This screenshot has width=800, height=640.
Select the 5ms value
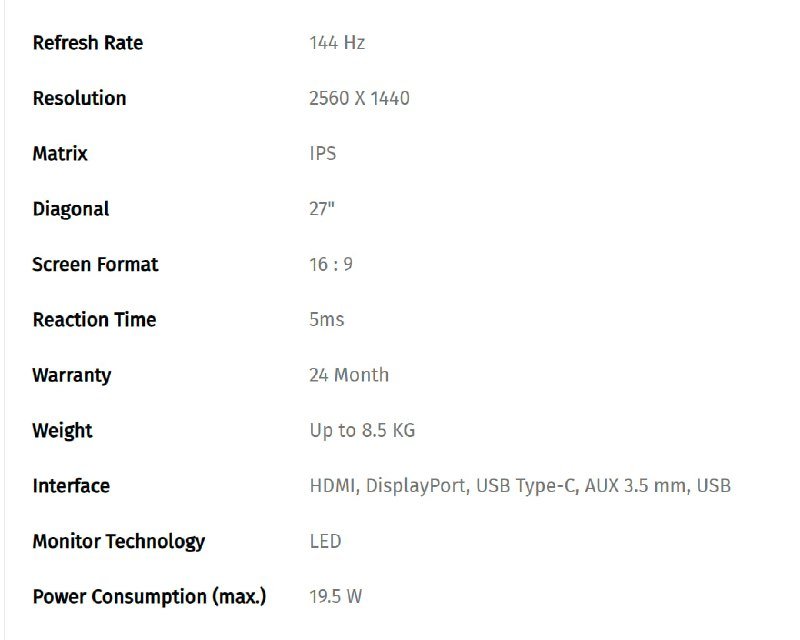[327, 320]
